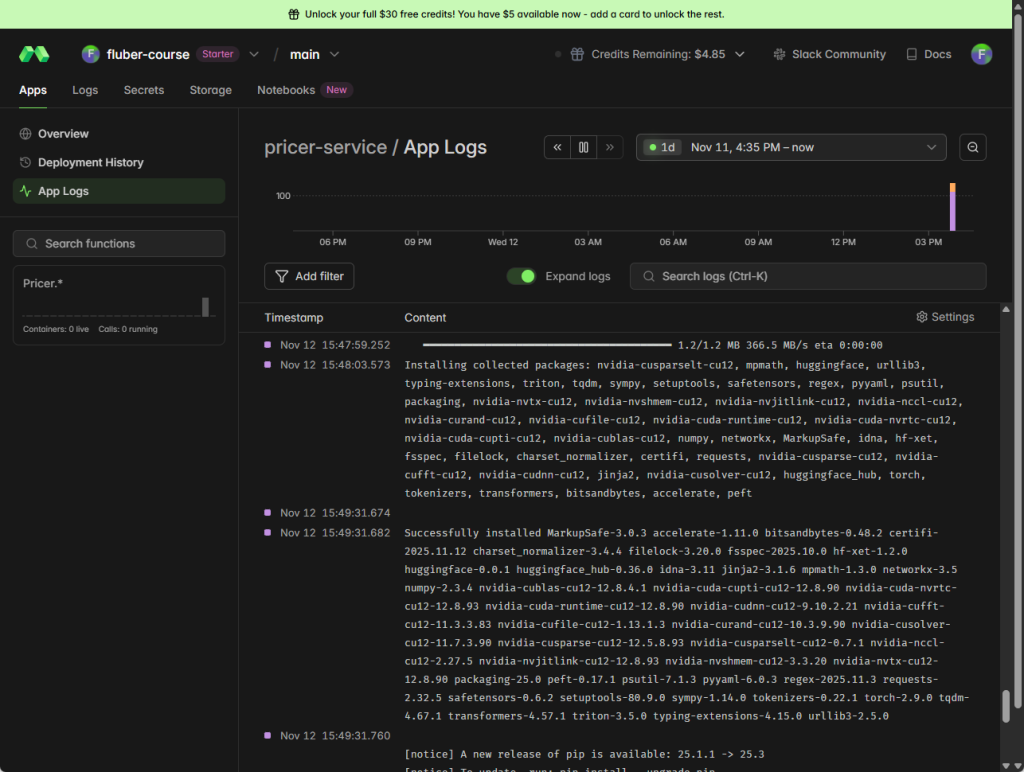Click the Modal logo icon

(34, 54)
